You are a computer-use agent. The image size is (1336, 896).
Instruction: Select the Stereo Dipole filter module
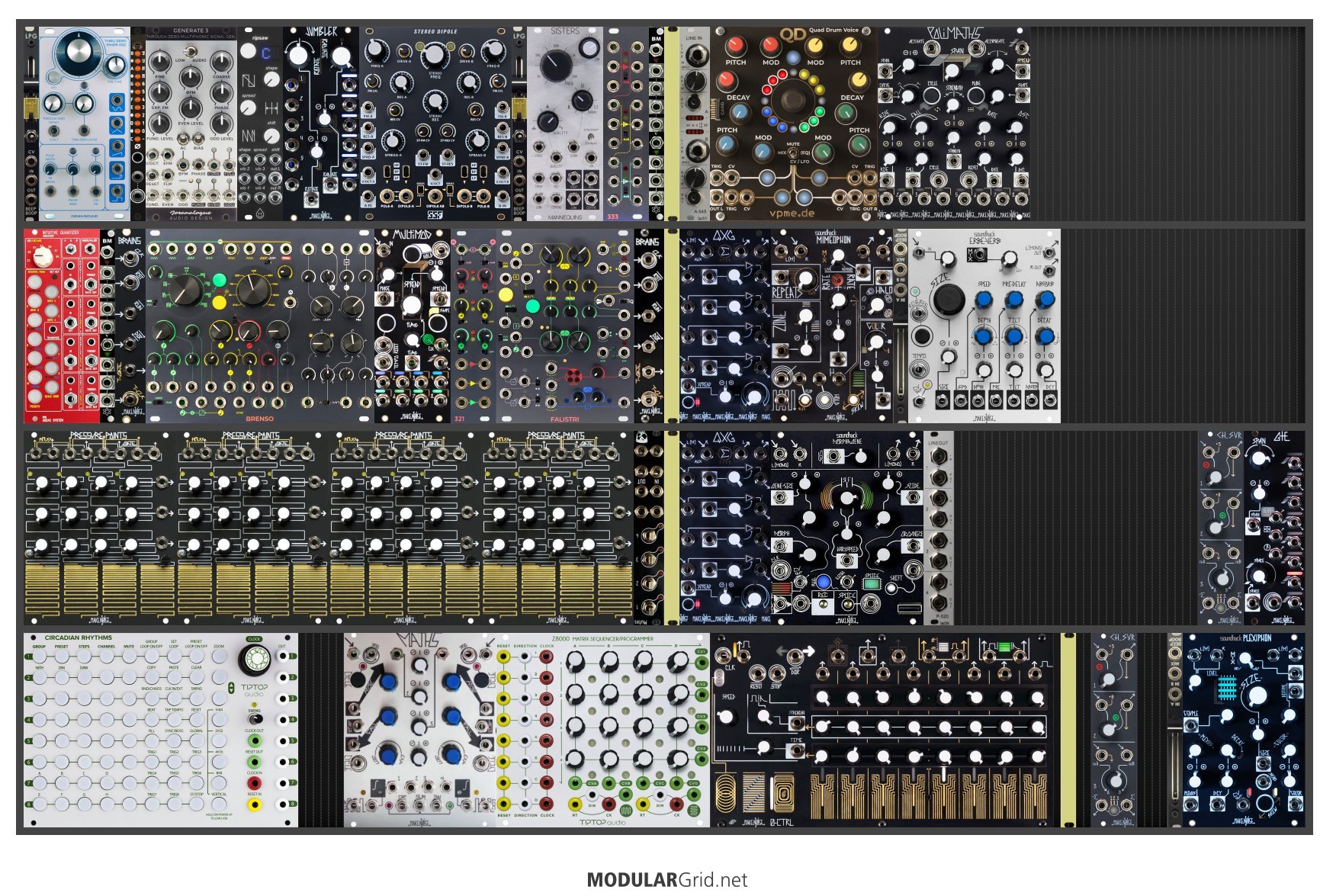[x=435, y=124]
